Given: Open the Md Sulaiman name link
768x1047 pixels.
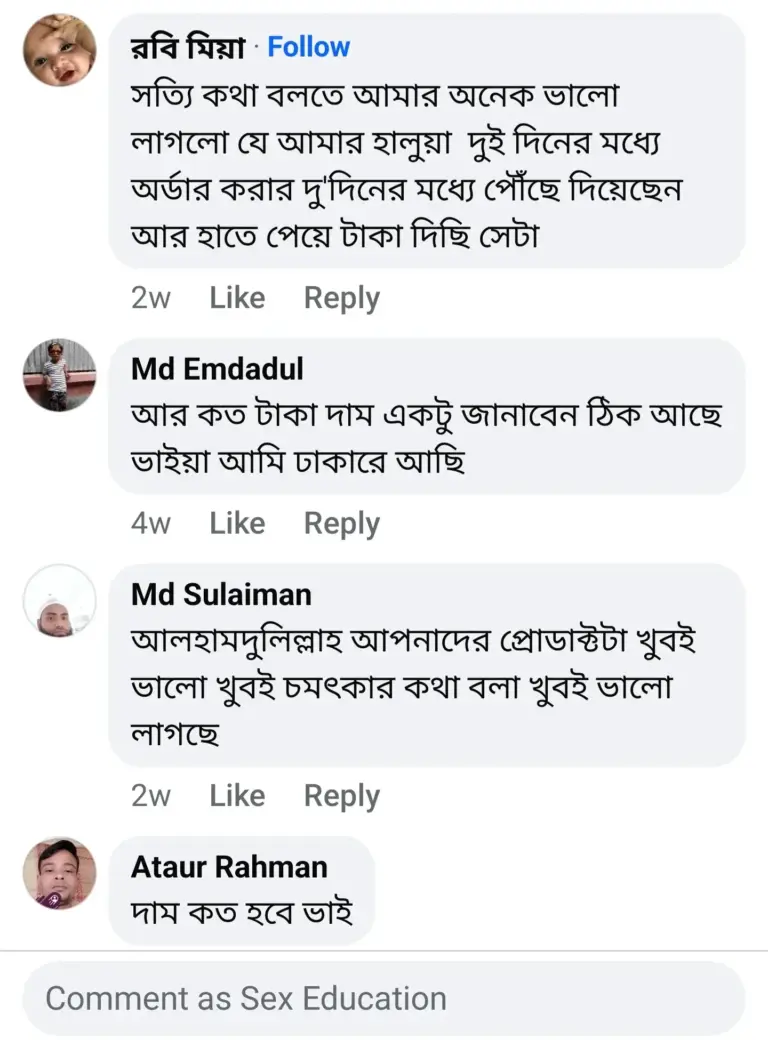Looking at the screenshot, I should click(221, 595).
